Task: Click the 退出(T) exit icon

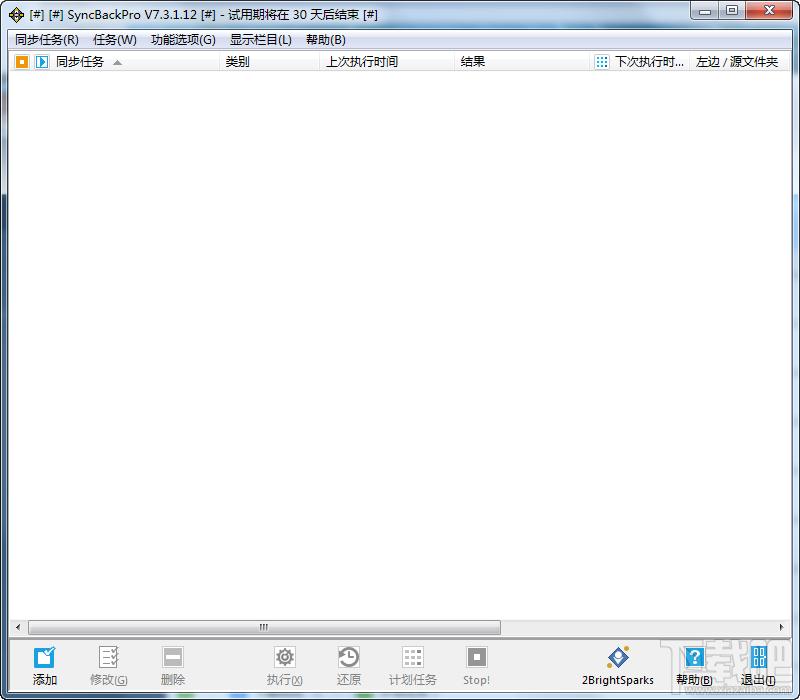Action: coord(759,657)
